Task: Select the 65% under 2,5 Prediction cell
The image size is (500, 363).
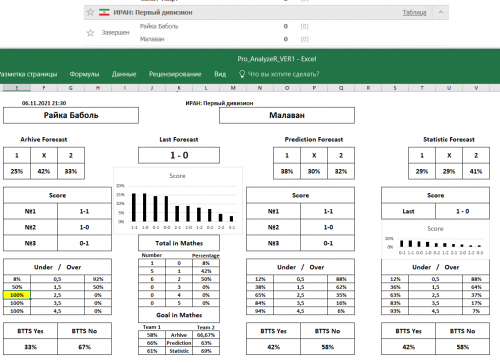Action: pos(260,295)
